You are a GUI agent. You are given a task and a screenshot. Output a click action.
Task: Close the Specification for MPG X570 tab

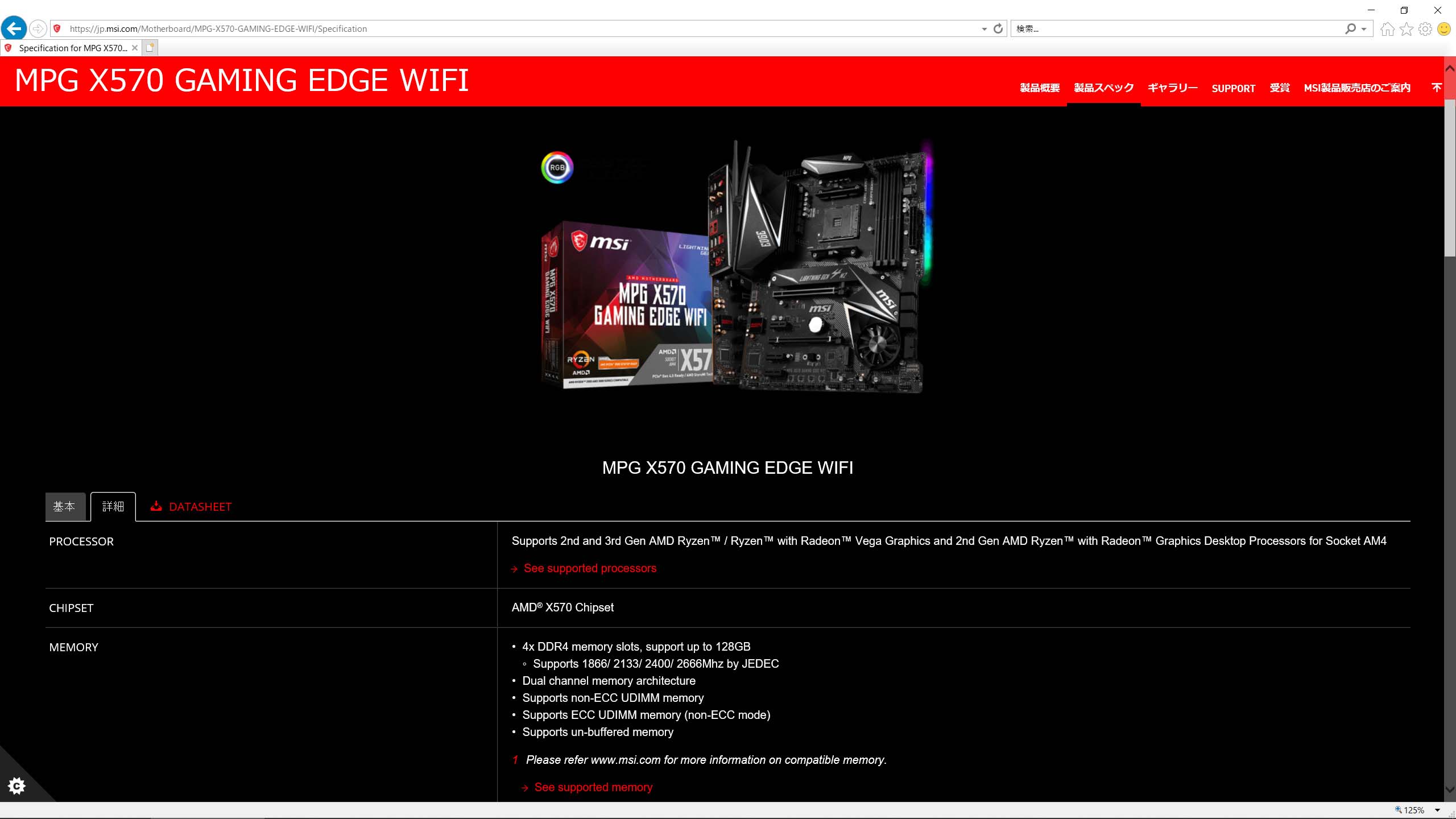point(135,48)
